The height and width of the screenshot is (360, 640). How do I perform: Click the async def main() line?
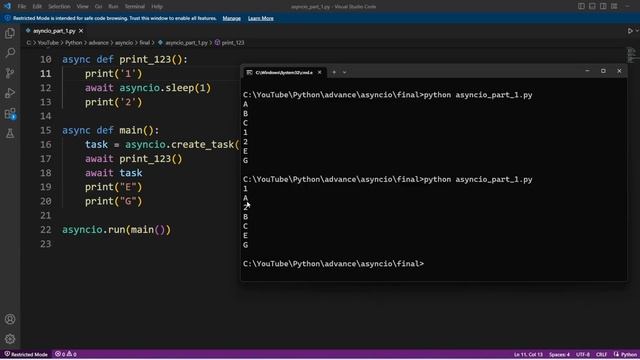click(111, 130)
